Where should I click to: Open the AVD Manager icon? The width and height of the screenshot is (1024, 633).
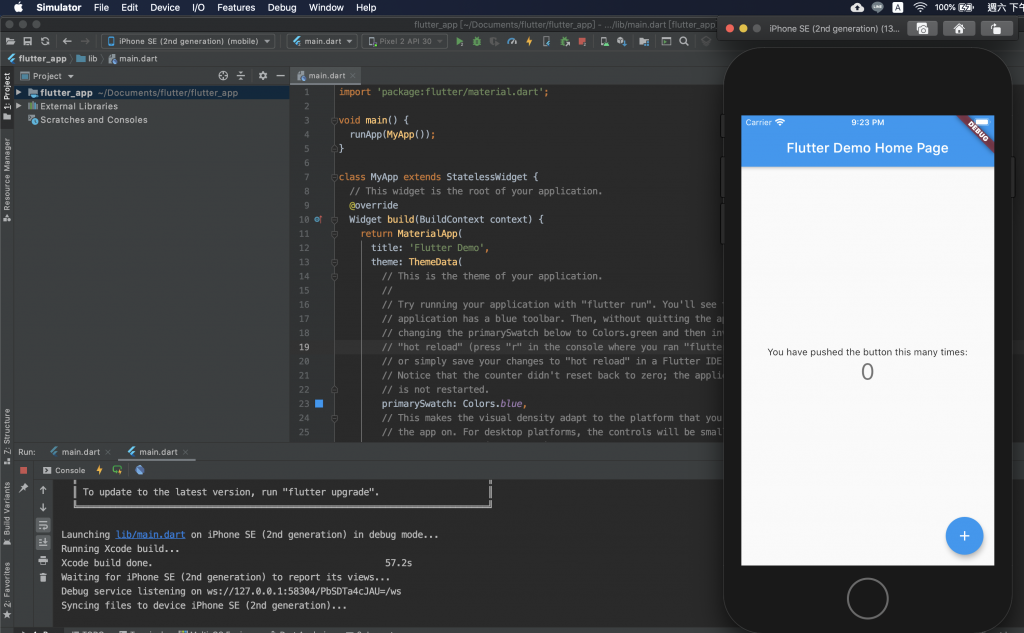(x=605, y=41)
